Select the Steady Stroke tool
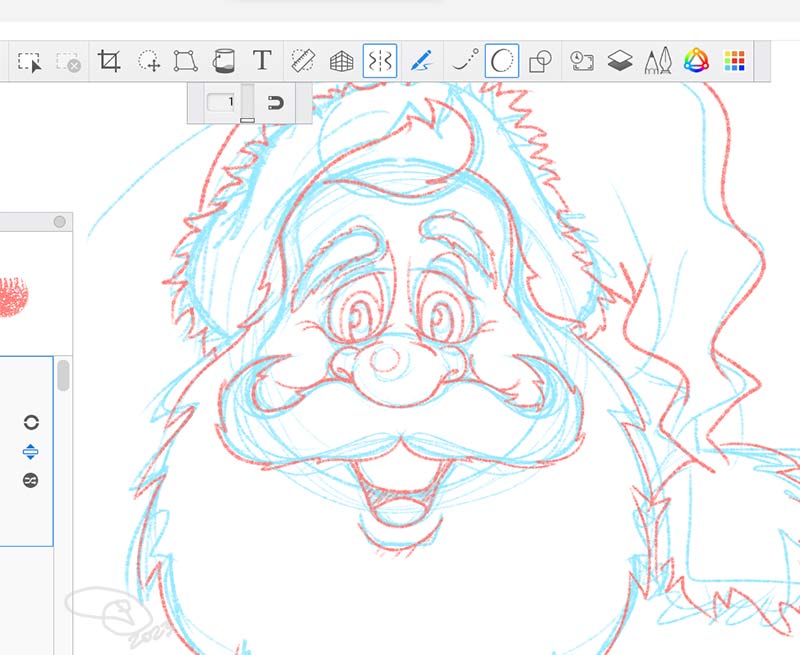 (x=420, y=61)
